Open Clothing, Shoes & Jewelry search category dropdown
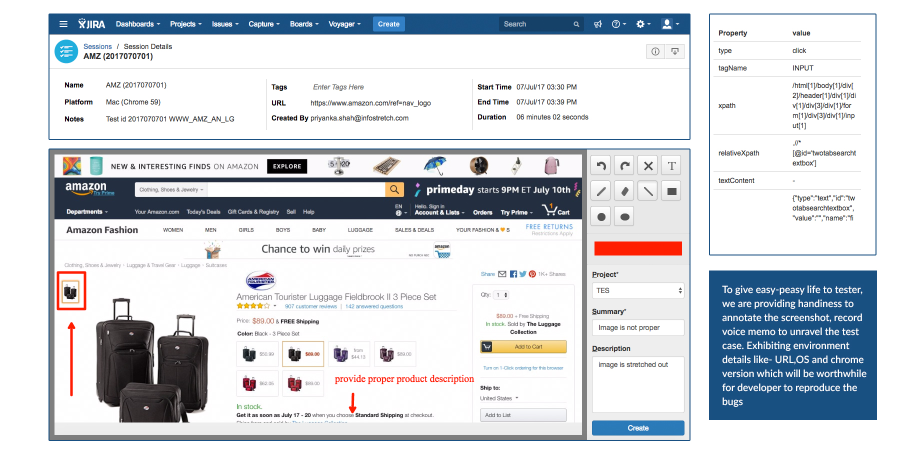The height and width of the screenshot is (450, 920). coord(171,190)
